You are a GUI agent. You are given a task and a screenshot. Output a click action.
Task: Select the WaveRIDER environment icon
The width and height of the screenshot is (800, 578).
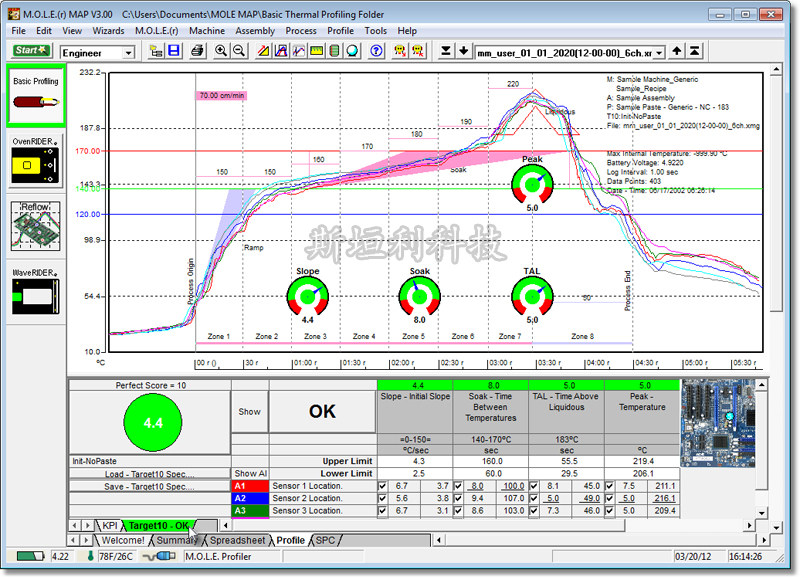36,292
